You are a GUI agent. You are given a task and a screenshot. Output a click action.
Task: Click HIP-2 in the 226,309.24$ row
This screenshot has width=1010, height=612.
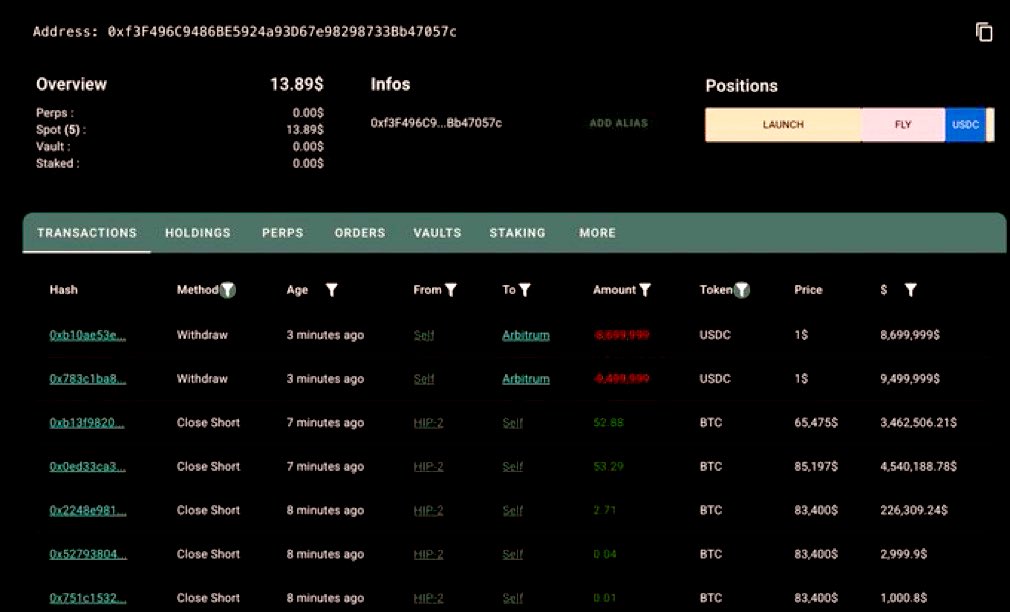[x=428, y=510]
